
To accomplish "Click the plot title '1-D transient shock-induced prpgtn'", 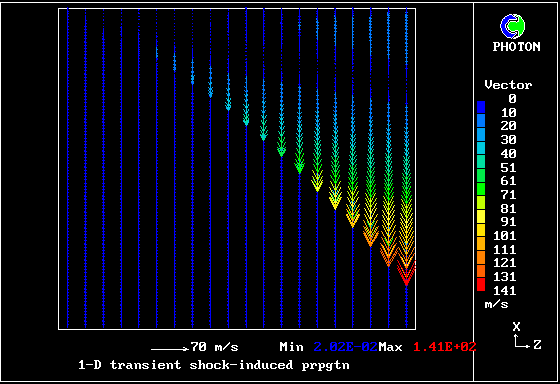I will tap(214, 365).
